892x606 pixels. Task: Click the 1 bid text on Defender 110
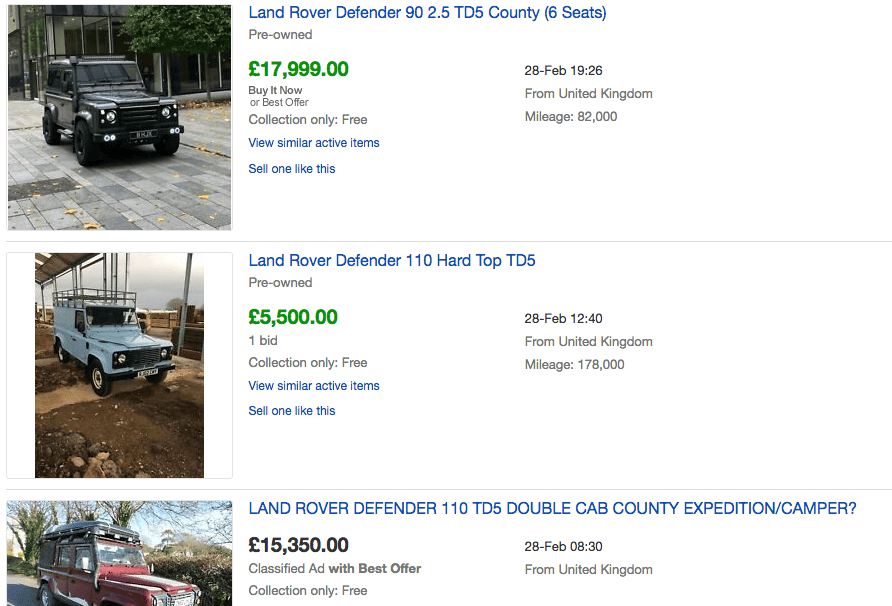click(x=263, y=341)
